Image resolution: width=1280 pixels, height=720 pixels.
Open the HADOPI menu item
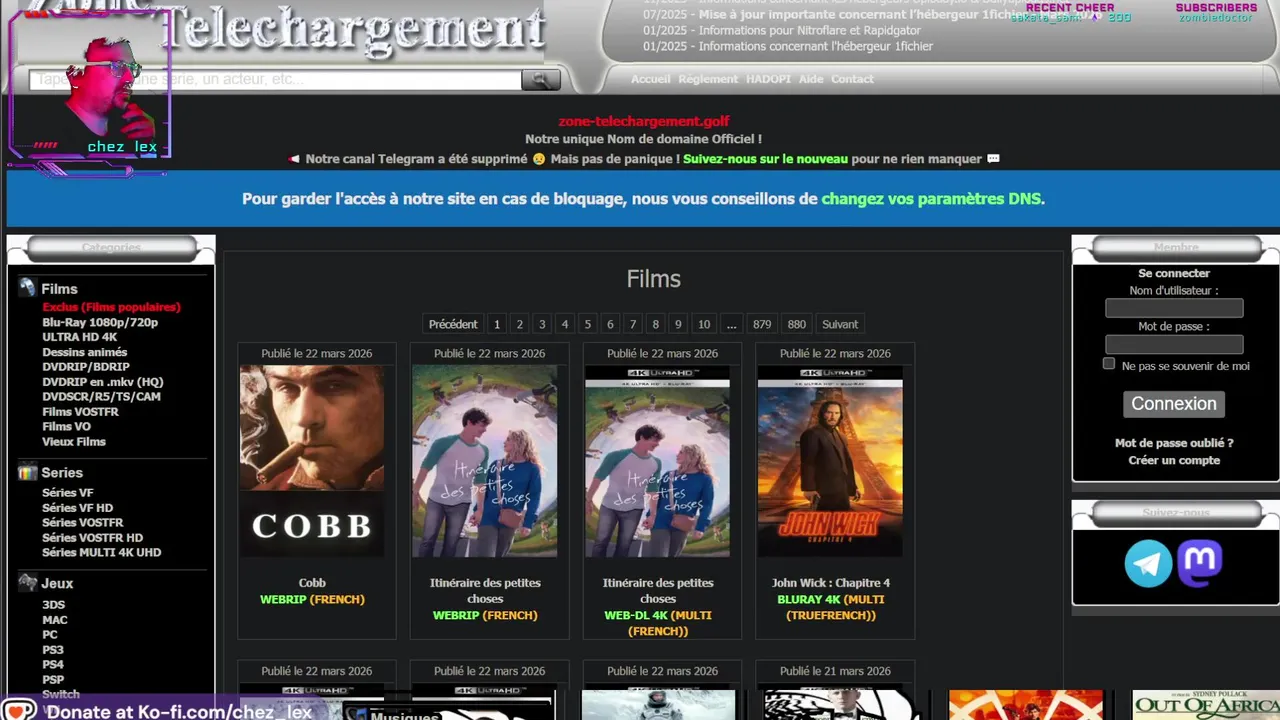[x=769, y=79]
